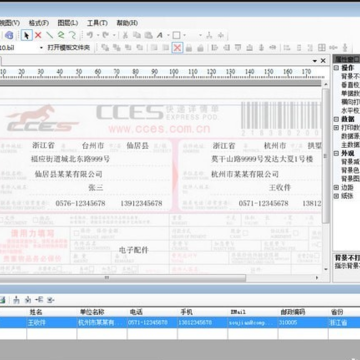Click the first icon in data panel toolbar
The image size is (360, 360).
click(x=3, y=300)
